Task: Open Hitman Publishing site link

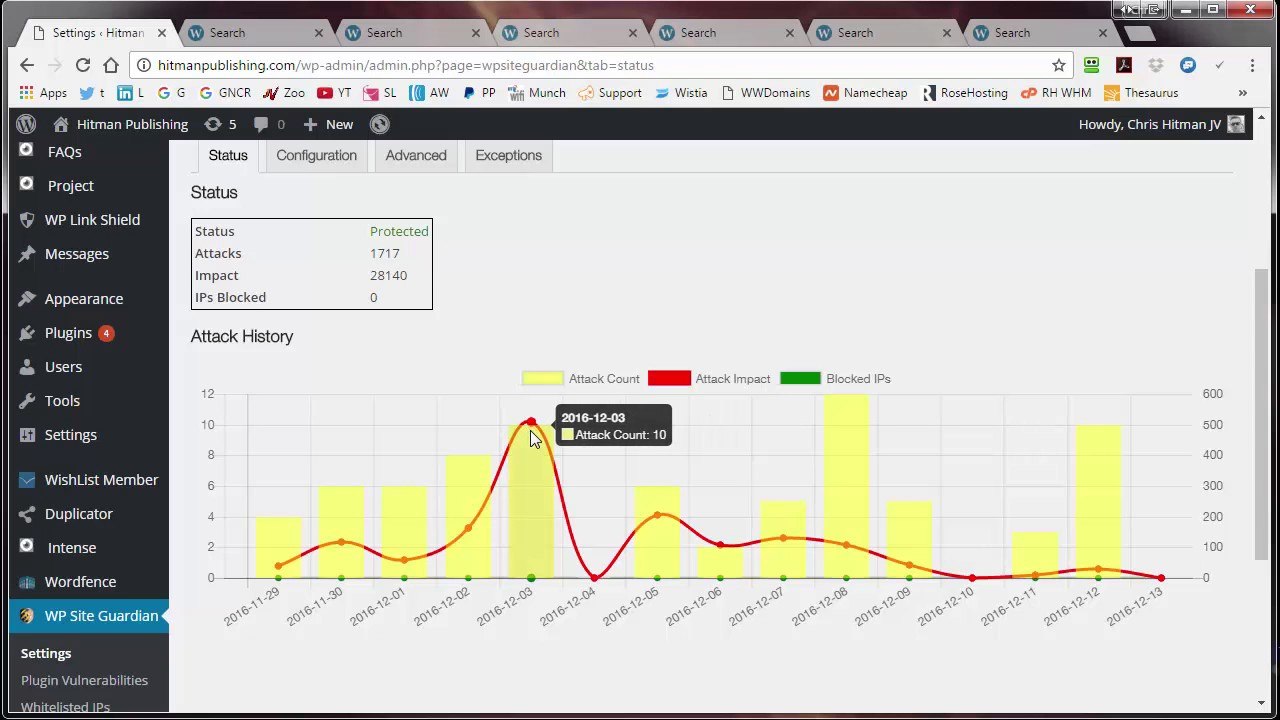Action: (x=120, y=124)
